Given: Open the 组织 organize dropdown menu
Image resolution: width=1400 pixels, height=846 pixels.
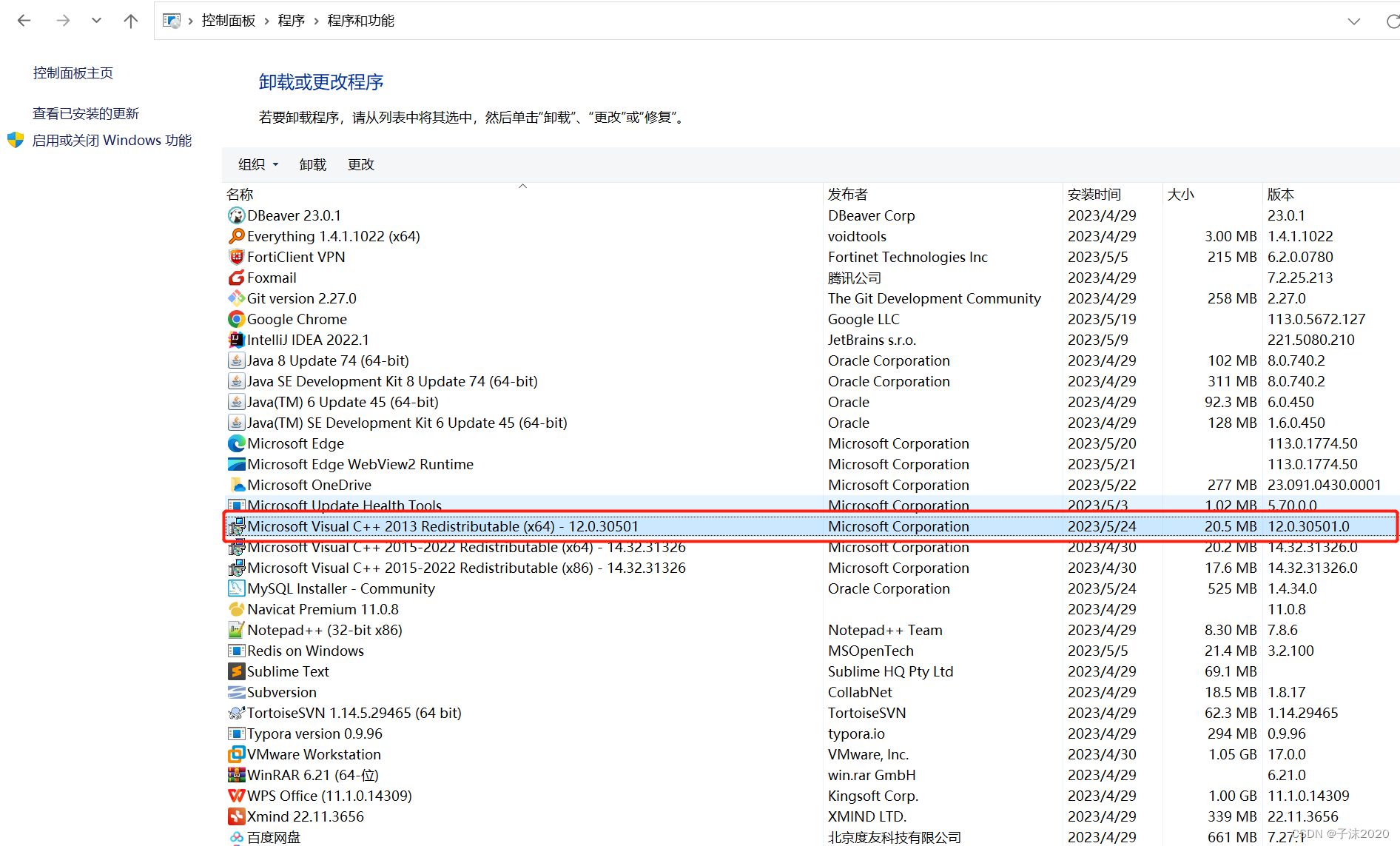Looking at the screenshot, I should [x=258, y=164].
